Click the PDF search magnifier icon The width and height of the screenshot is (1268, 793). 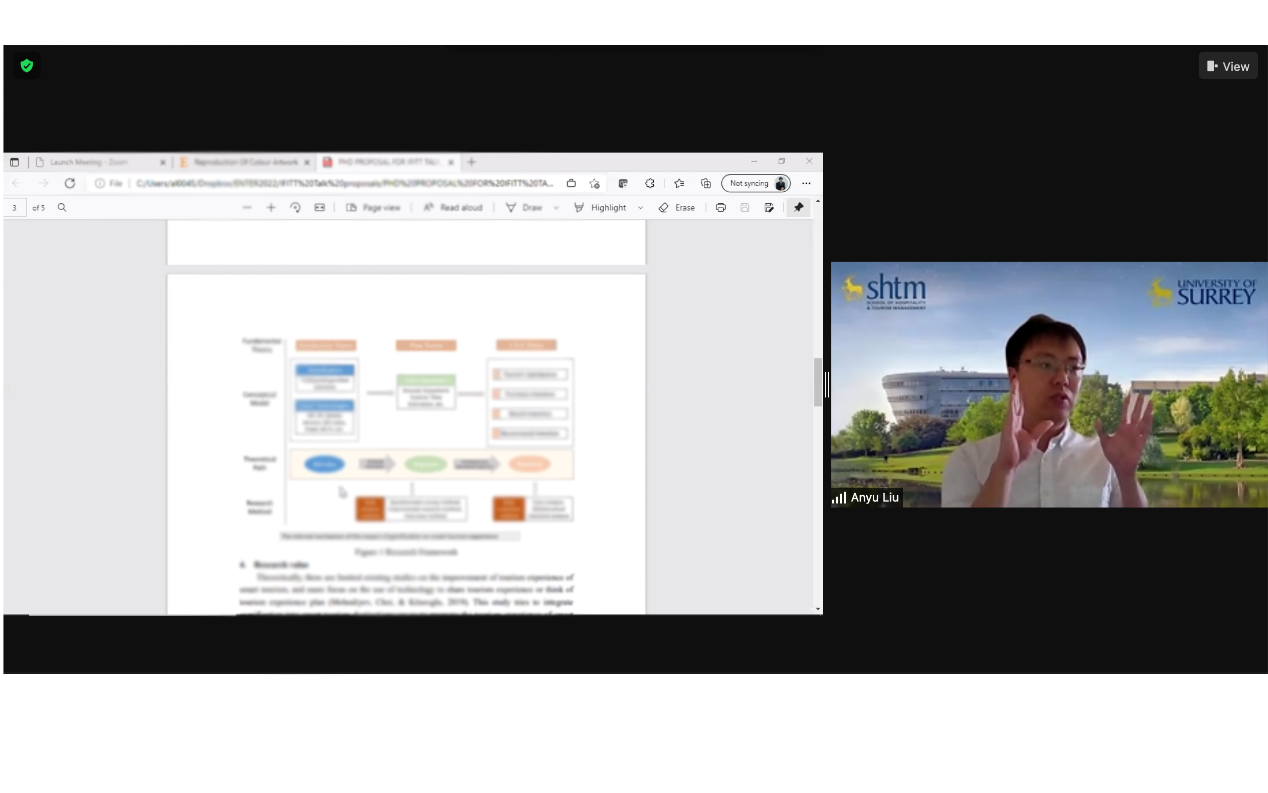tap(62, 208)
